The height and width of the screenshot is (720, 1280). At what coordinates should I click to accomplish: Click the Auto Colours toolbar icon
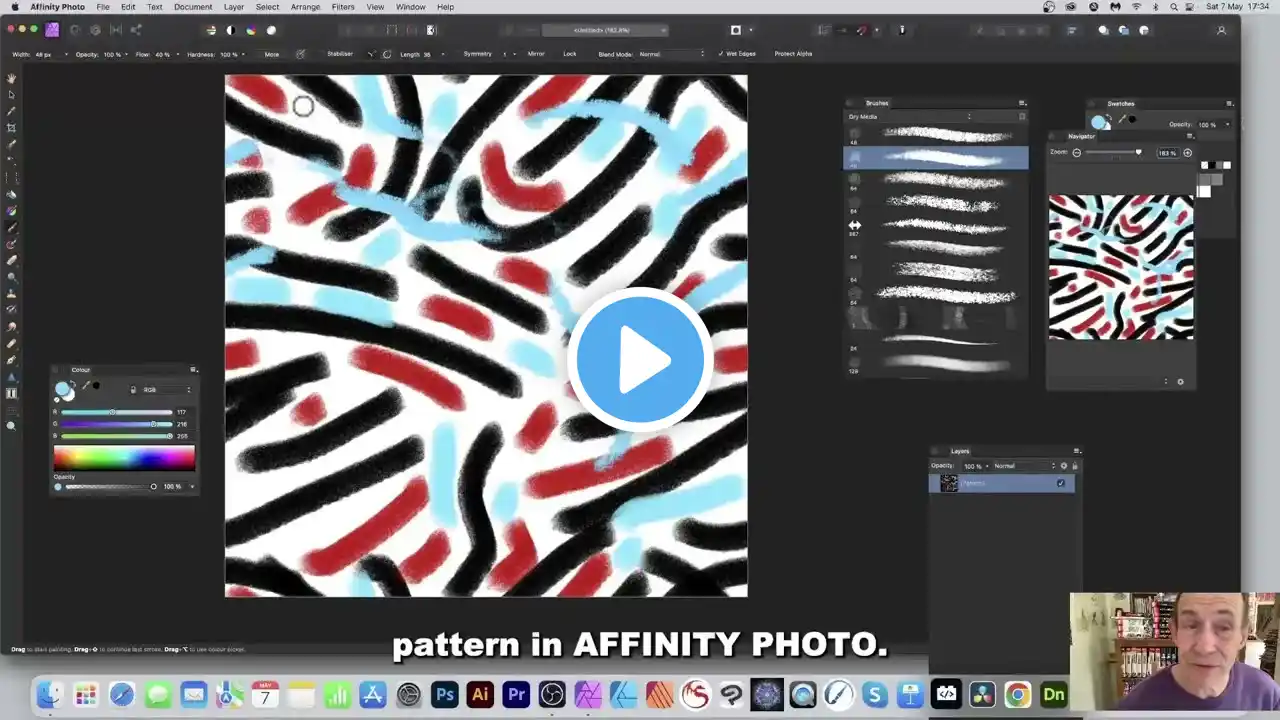click(x=251, y=30)
